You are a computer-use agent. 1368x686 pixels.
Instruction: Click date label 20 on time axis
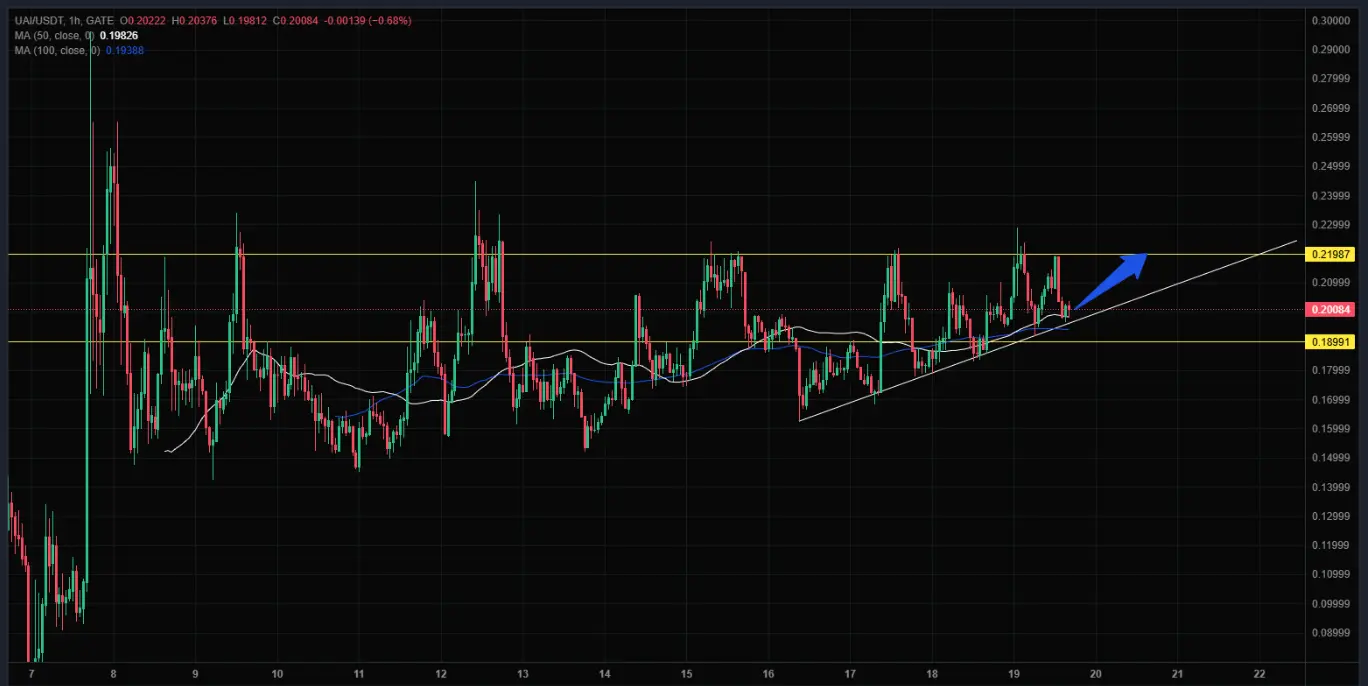[1095, 673]
